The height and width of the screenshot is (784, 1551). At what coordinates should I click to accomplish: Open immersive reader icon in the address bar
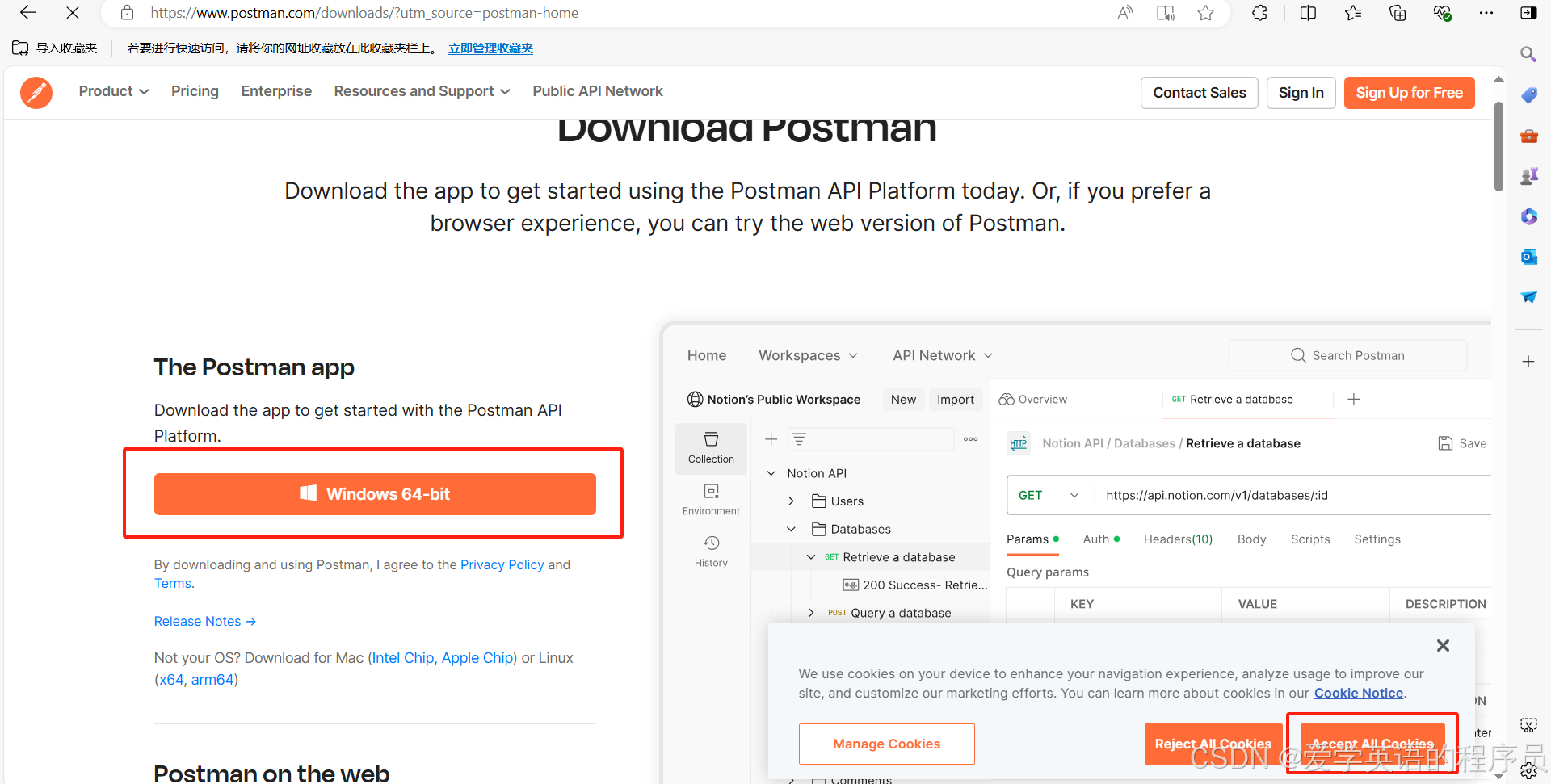[1166, 13]
